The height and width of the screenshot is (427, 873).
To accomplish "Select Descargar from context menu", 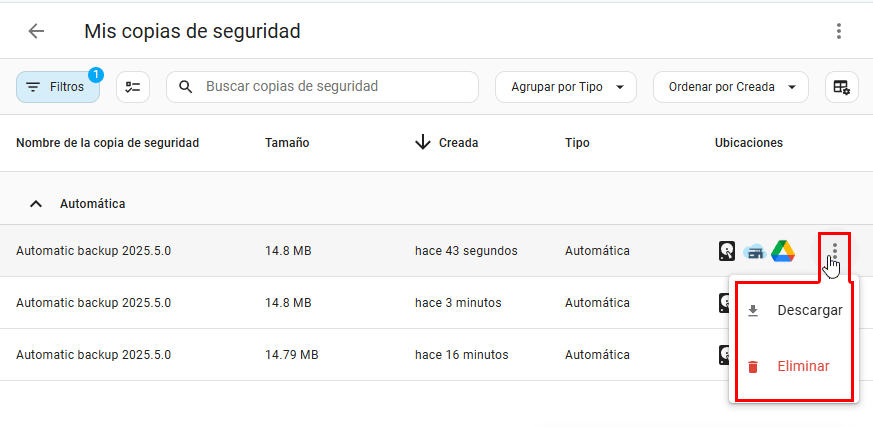I will pos(809,310).
